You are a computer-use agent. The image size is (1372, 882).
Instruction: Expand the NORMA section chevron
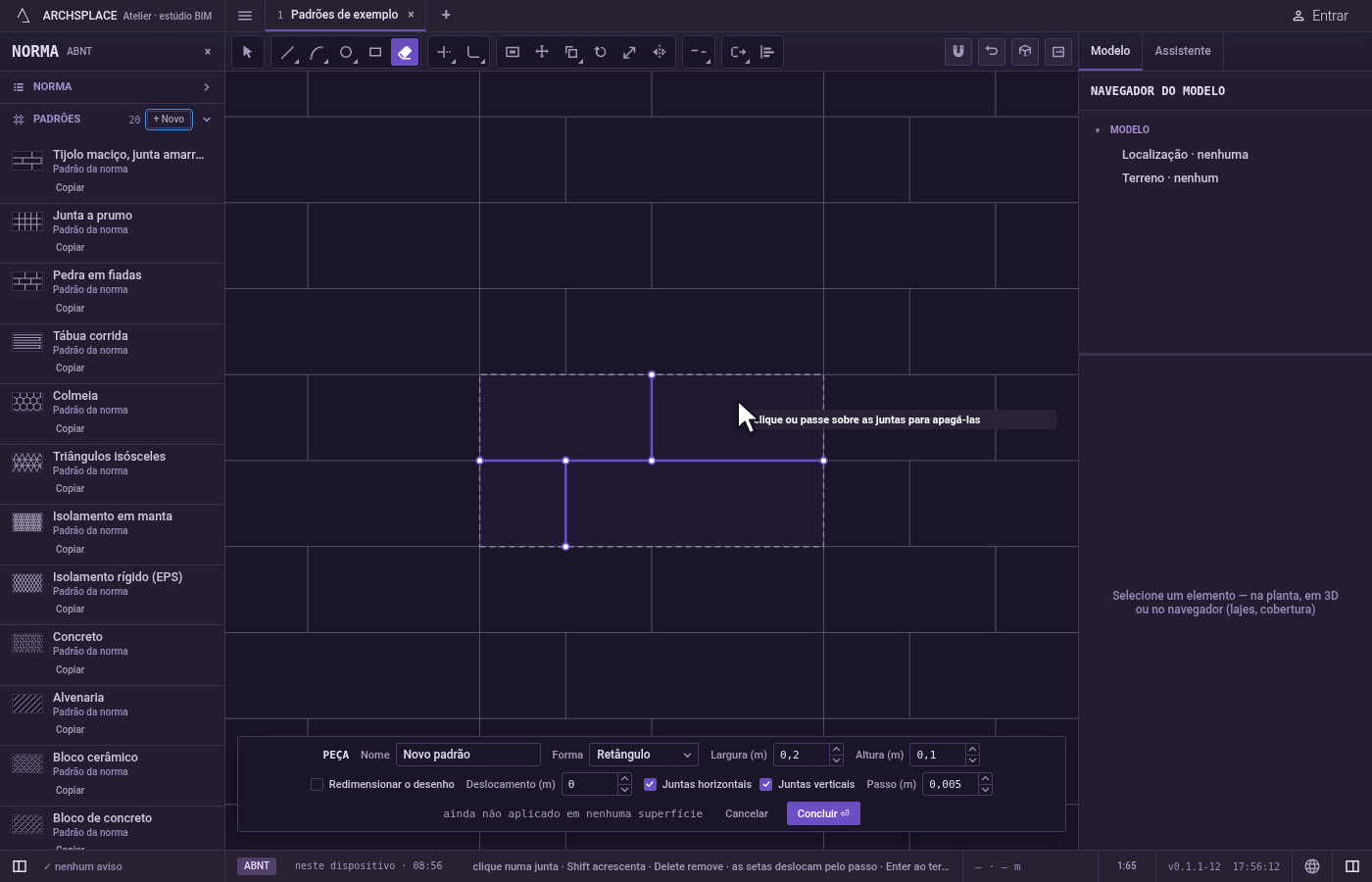click(207, 87)
